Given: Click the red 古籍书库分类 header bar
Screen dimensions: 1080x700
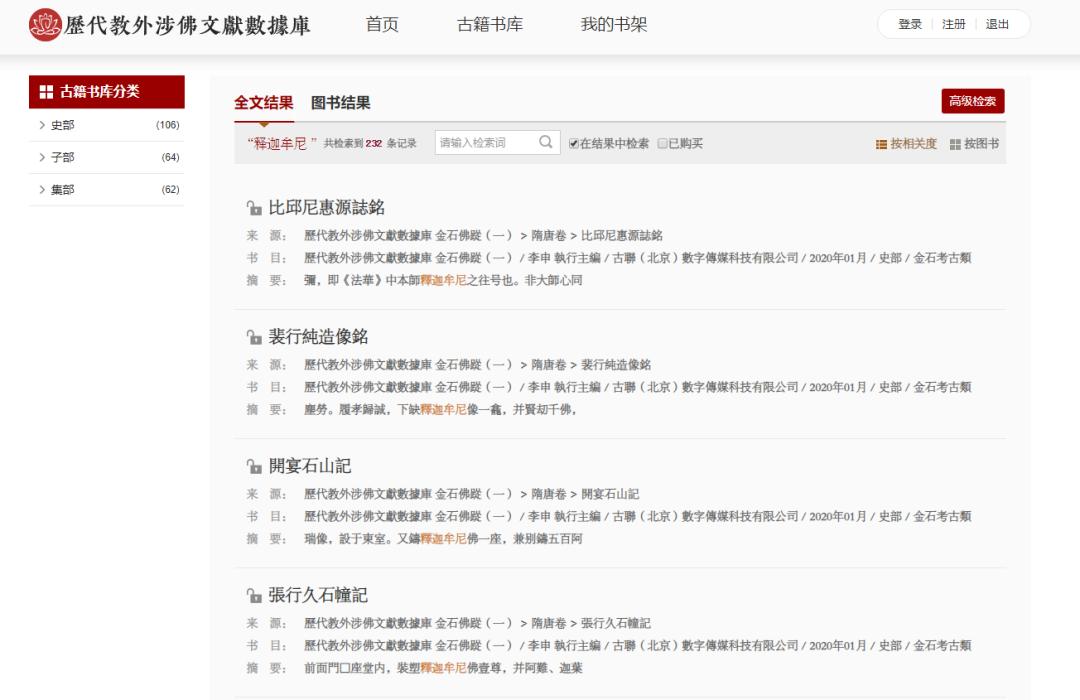Looking at the screenshot, I should point(106,91).
